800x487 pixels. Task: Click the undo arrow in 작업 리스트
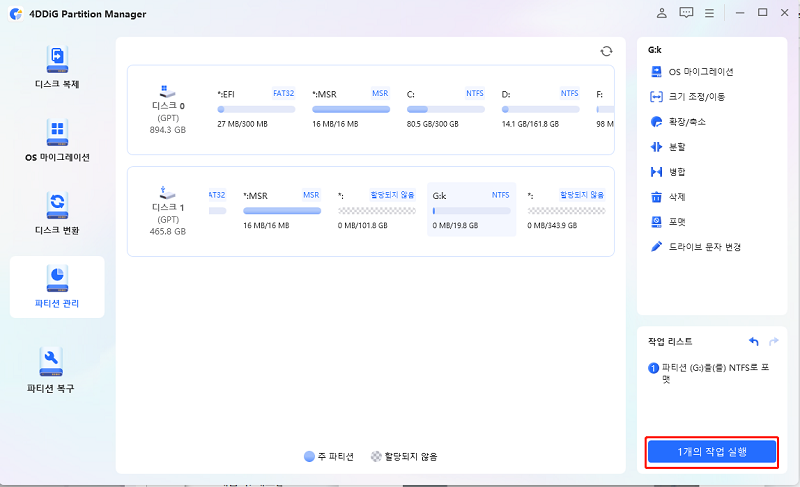tap(754, 341)
